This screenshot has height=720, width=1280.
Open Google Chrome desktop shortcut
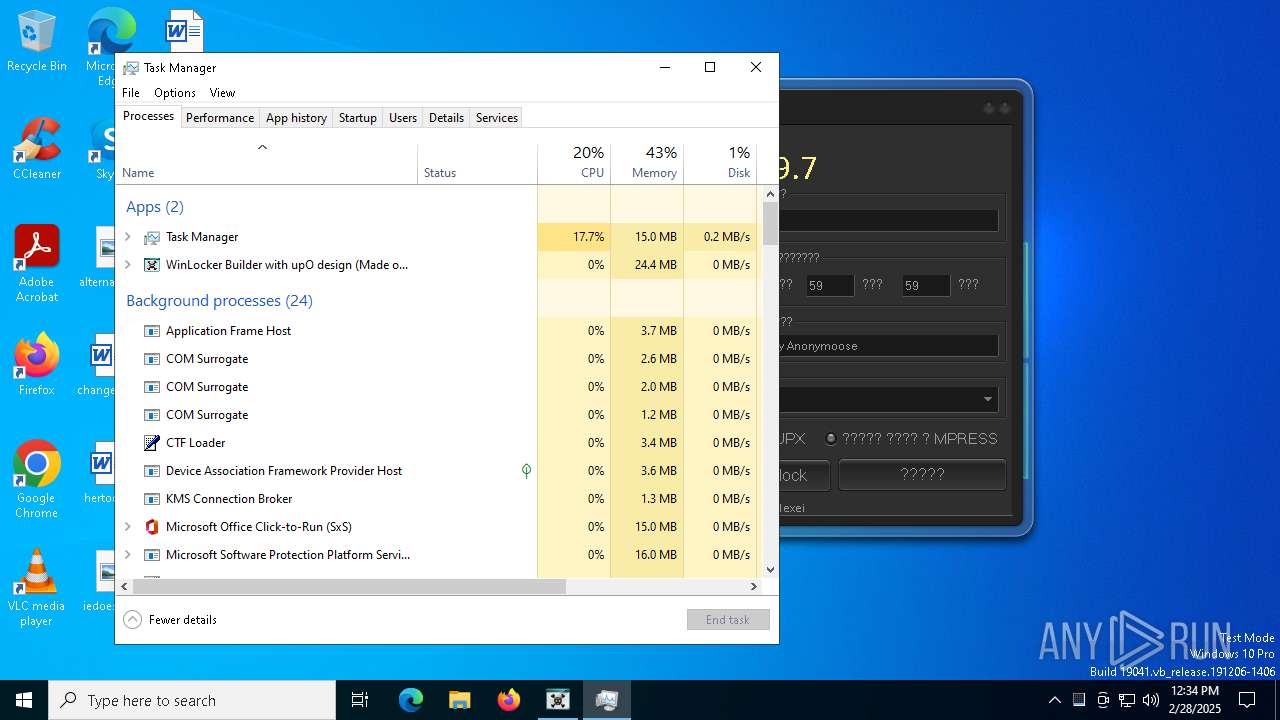(36, 479)
